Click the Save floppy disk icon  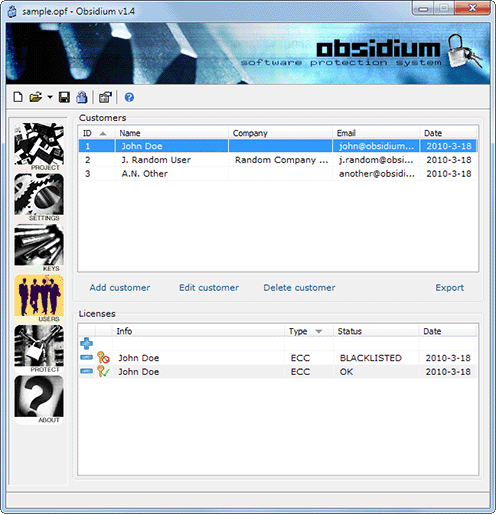[64, 97]
